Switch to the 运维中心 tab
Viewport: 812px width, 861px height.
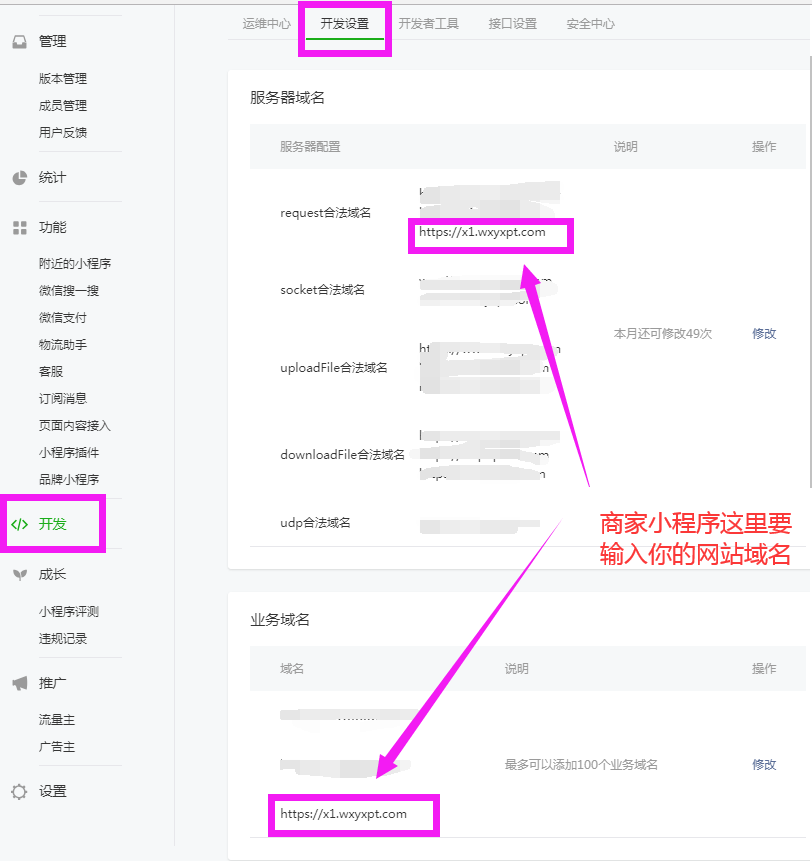[x=266, y=23]
